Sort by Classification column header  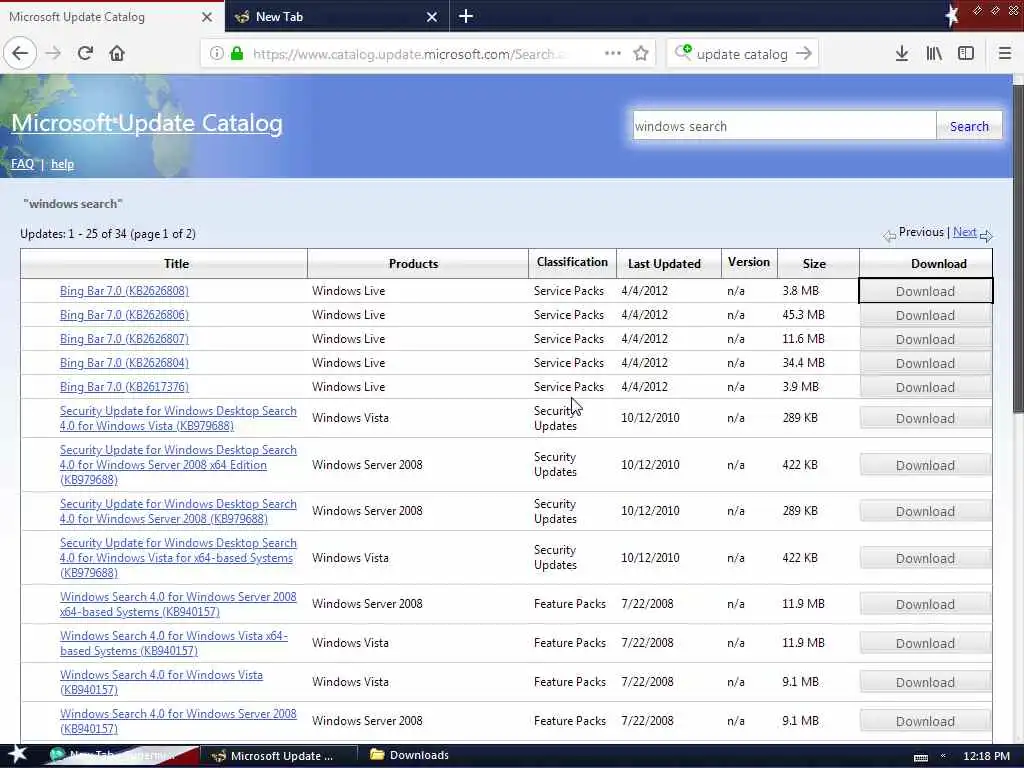click(x=572, y=262)
